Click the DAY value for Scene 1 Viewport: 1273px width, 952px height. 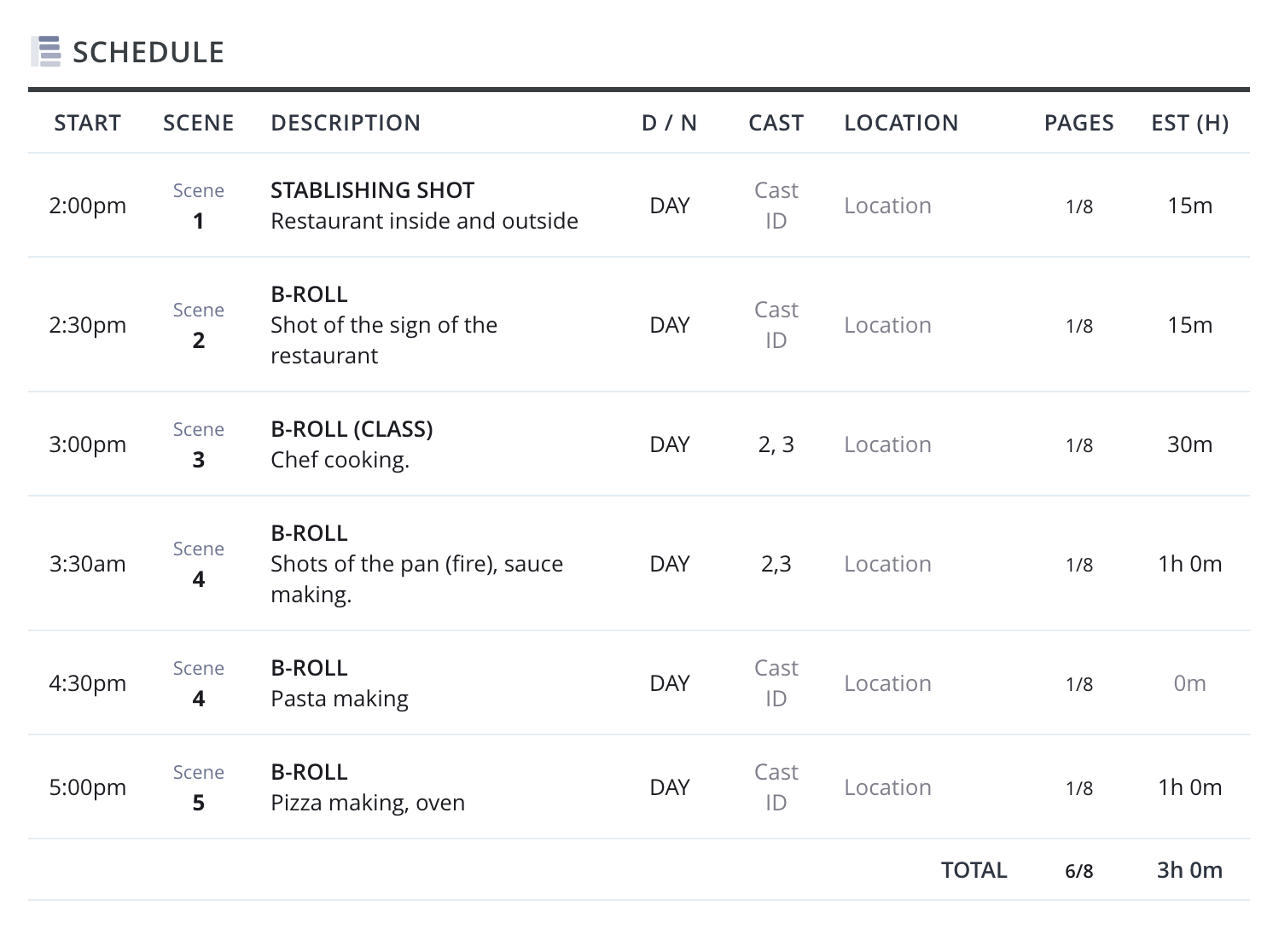tap(669, 206)
